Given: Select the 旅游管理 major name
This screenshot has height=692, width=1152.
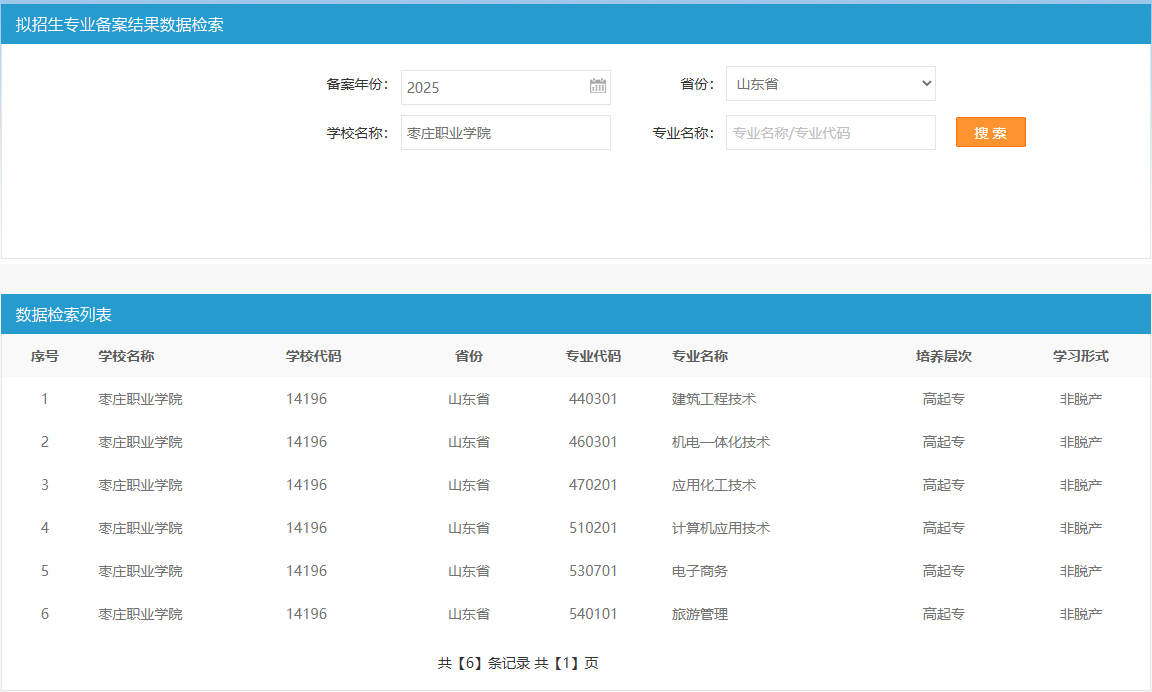Looking at the screenshot, I should (699, 614).
